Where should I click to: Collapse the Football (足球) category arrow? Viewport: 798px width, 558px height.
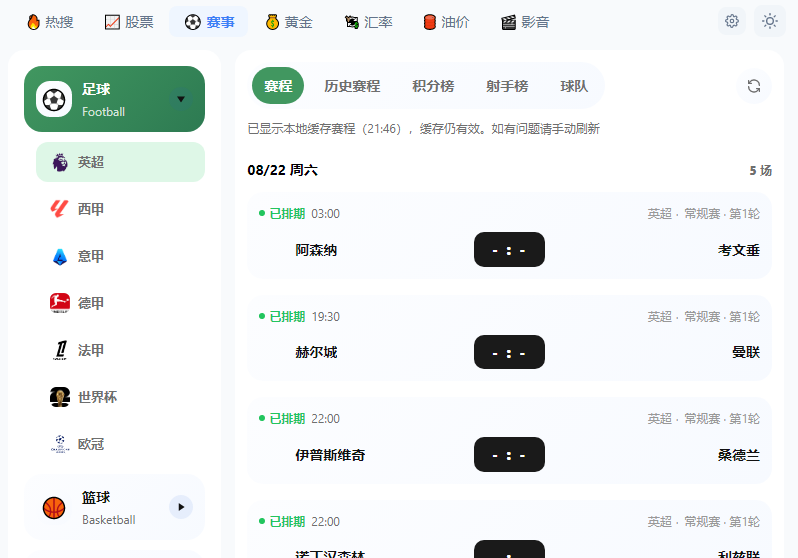pos(181,99)
